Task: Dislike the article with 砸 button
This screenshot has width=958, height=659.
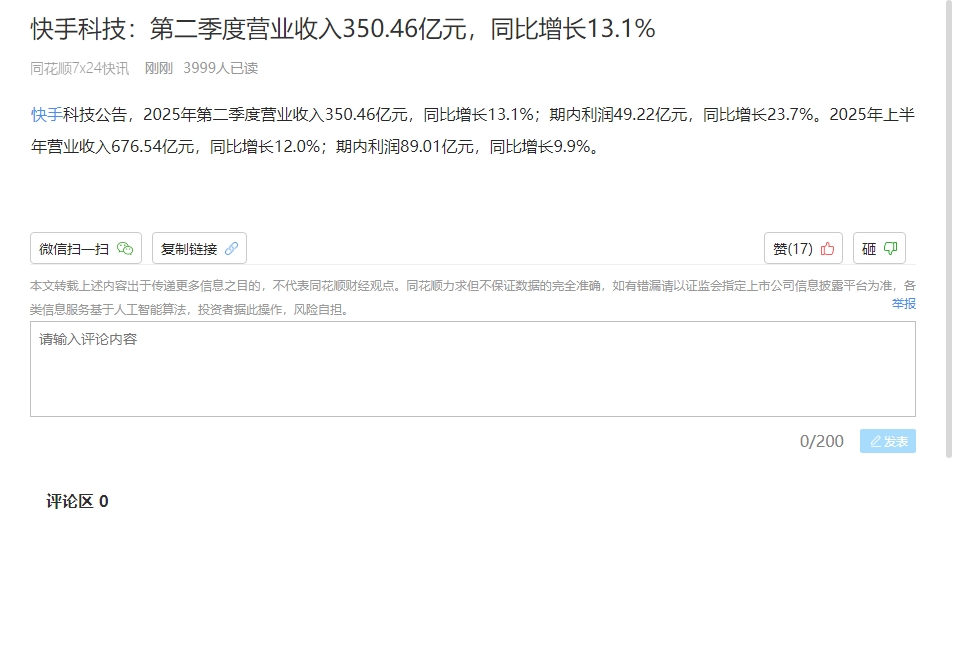Action: pos(879,249)
